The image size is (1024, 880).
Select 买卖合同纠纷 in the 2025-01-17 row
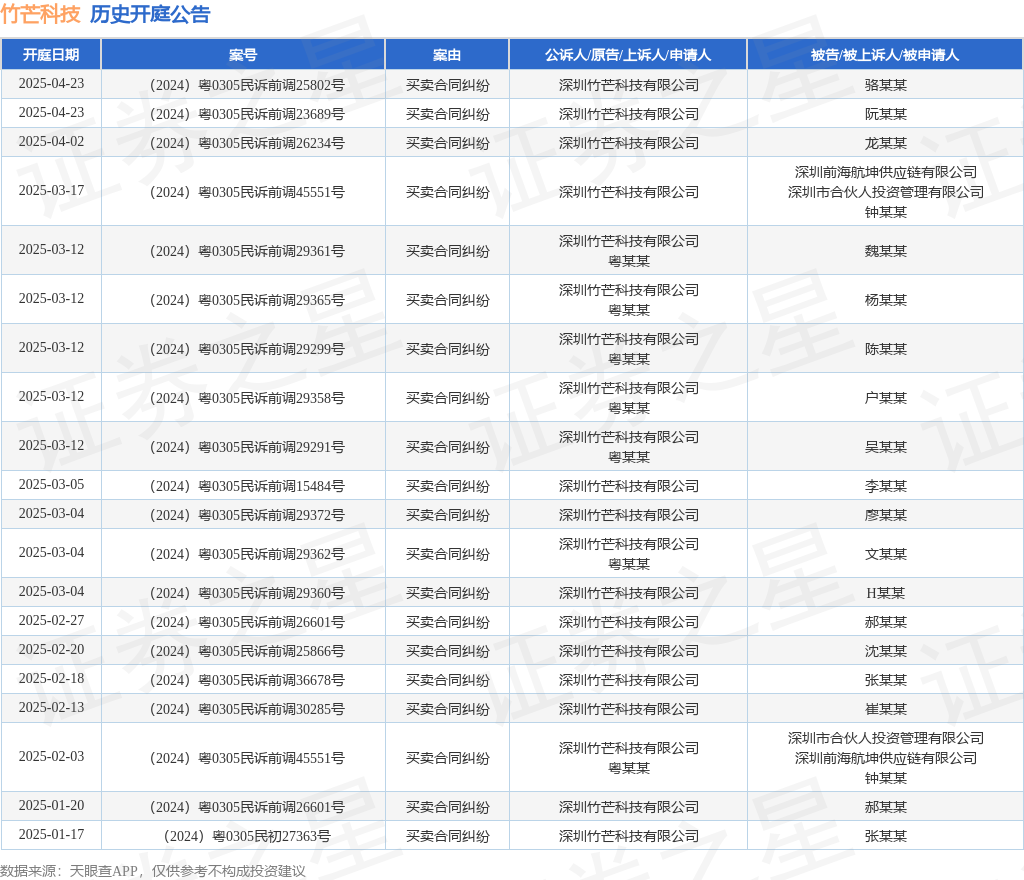[447, 836]
